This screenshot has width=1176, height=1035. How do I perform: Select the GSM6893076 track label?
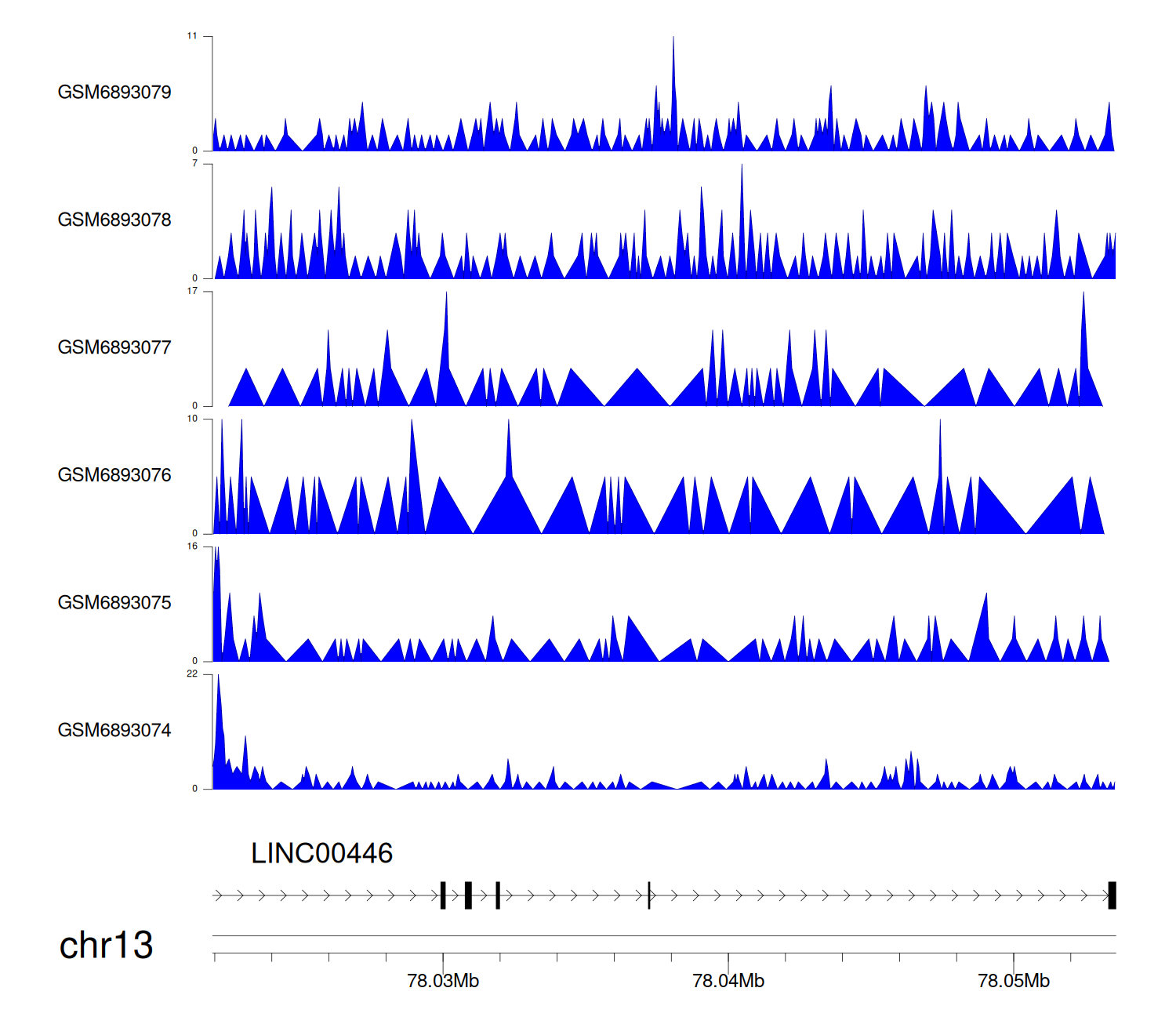click(114, 475)
